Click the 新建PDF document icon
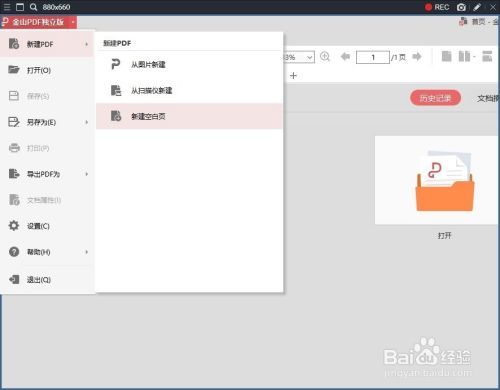 point(14,44)
